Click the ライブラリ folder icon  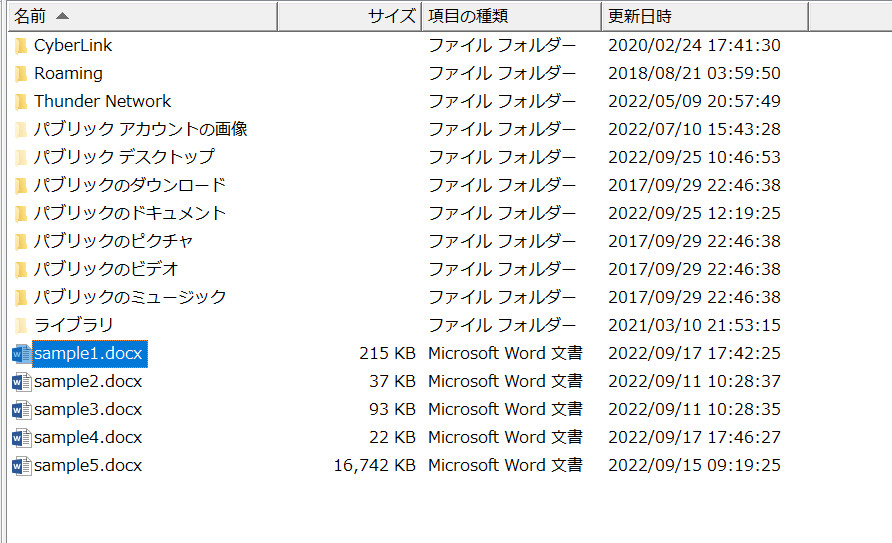click(x=21, y=326)
